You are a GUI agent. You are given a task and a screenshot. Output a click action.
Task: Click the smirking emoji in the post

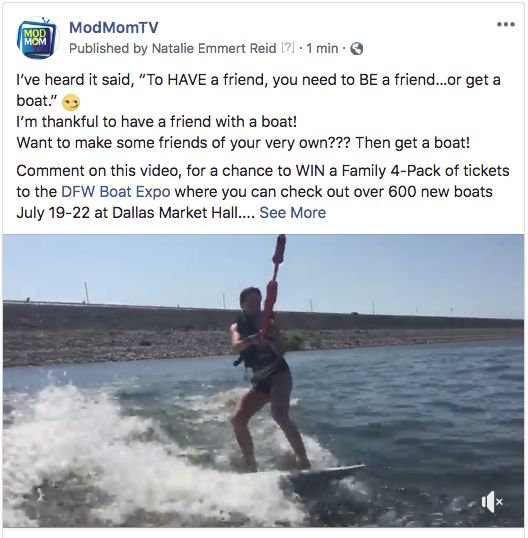coord(71,102)
